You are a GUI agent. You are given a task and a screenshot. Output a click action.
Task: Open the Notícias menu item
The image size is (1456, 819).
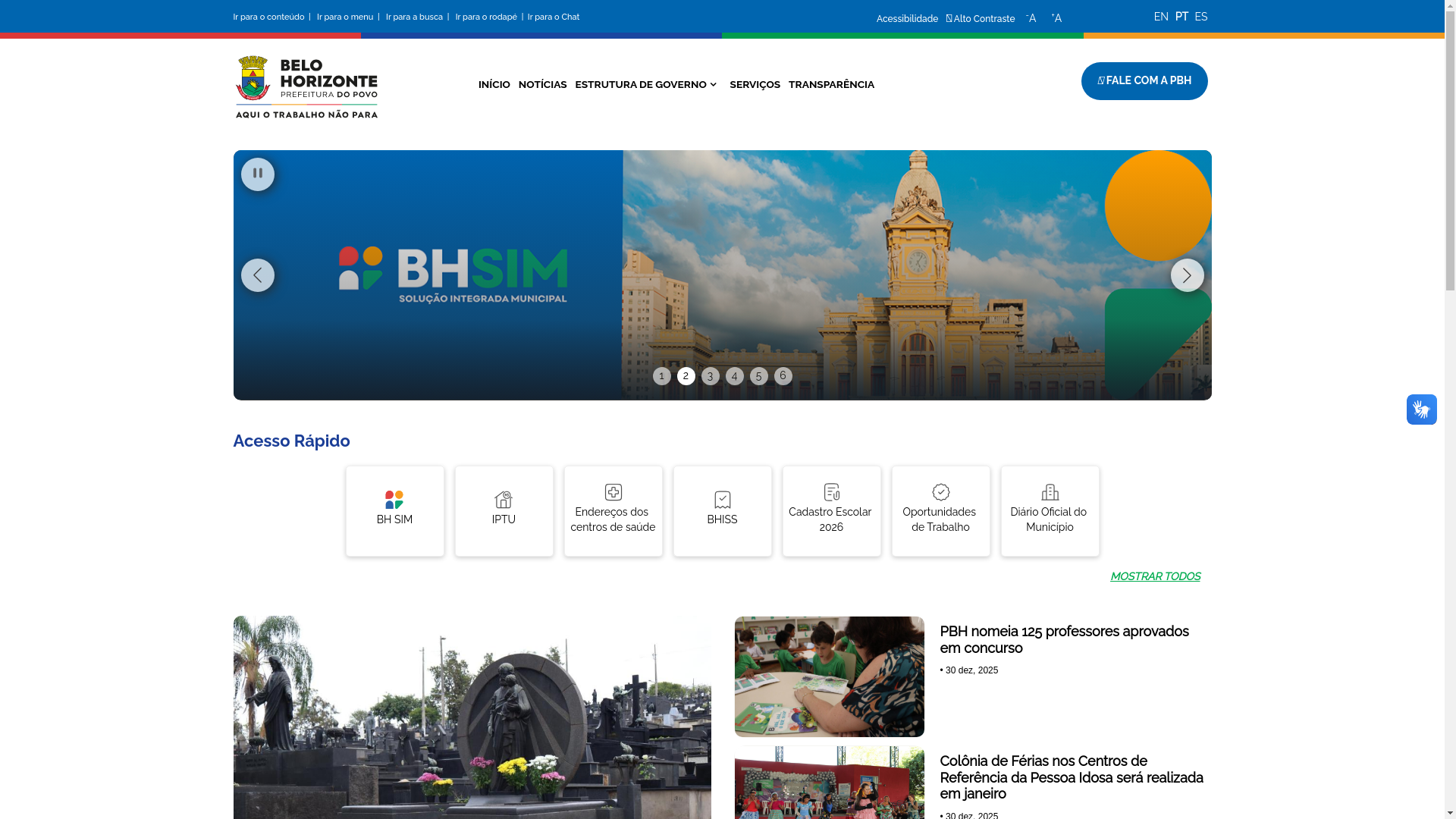coord(543,85)
